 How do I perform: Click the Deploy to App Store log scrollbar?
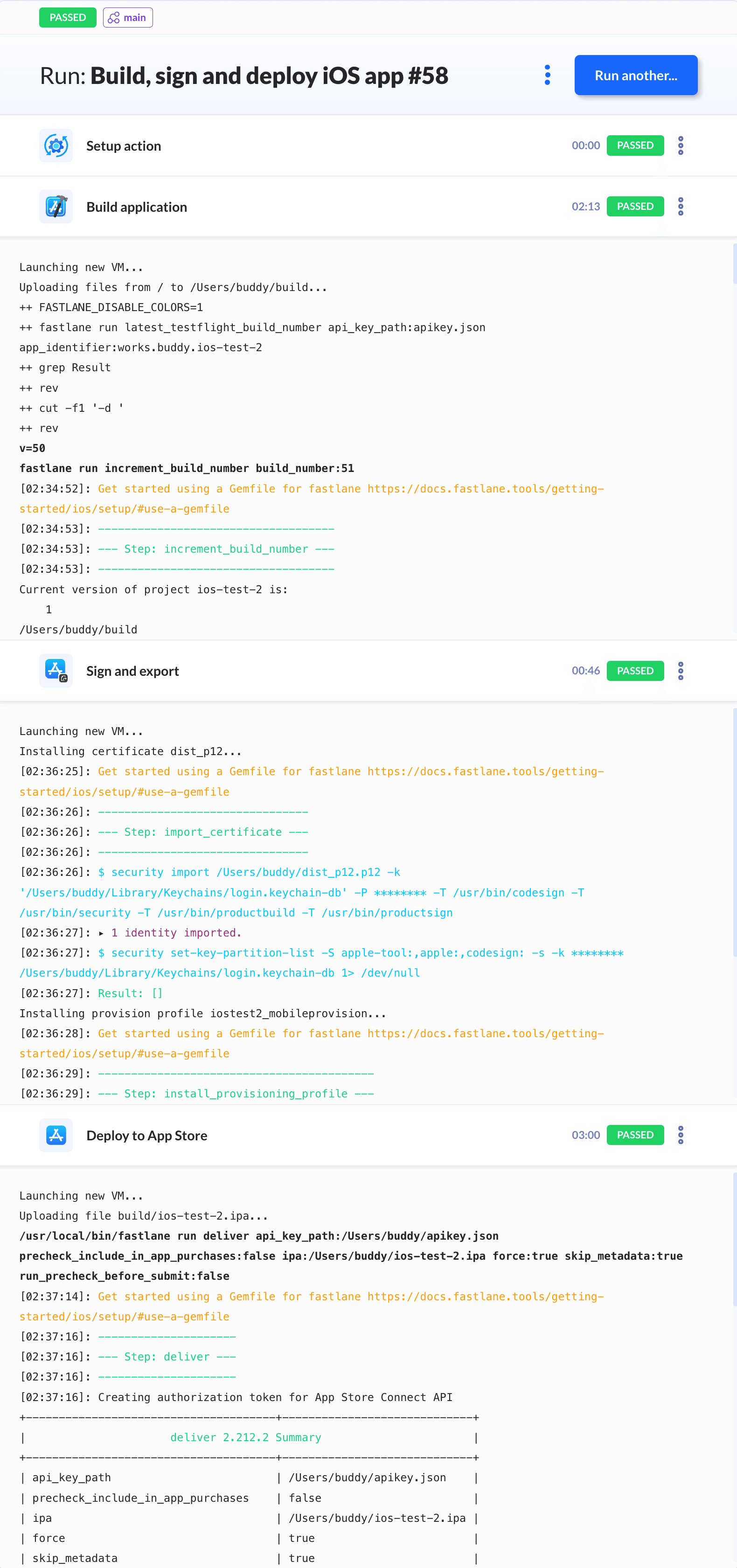tap(735, 1239)
